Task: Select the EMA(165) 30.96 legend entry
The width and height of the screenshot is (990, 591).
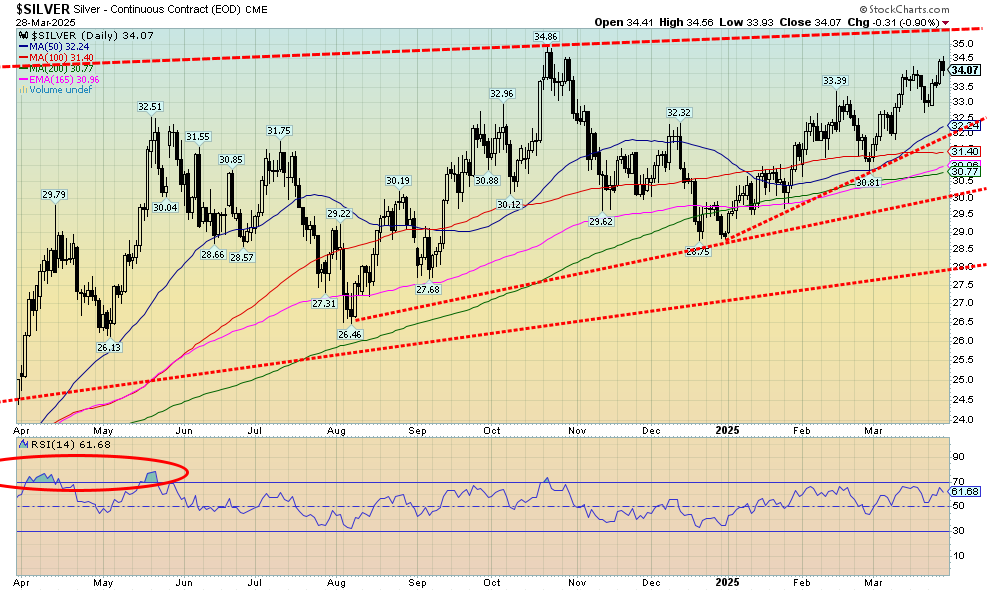Action: tap(62, 79)
